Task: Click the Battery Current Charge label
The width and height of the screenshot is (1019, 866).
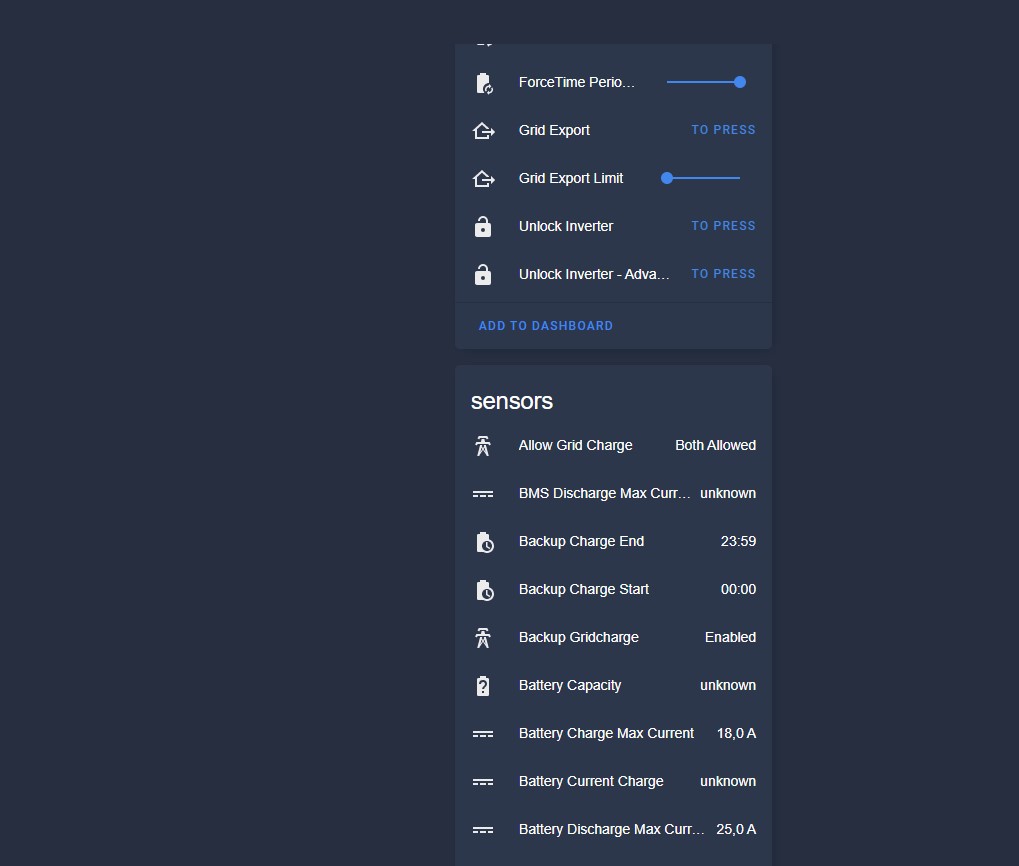Action: point(591,782)
